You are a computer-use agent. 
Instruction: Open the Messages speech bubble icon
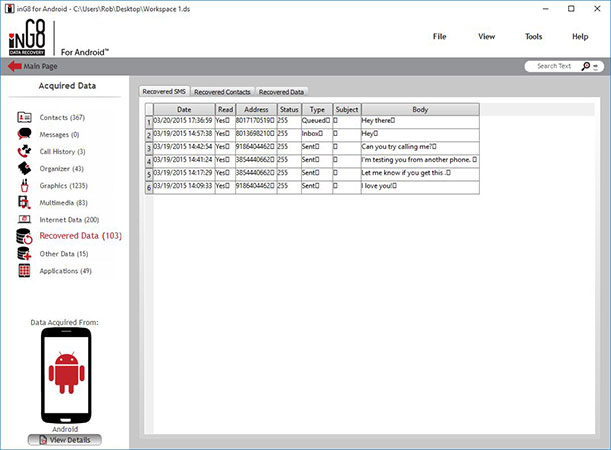(x=25, y=134)
